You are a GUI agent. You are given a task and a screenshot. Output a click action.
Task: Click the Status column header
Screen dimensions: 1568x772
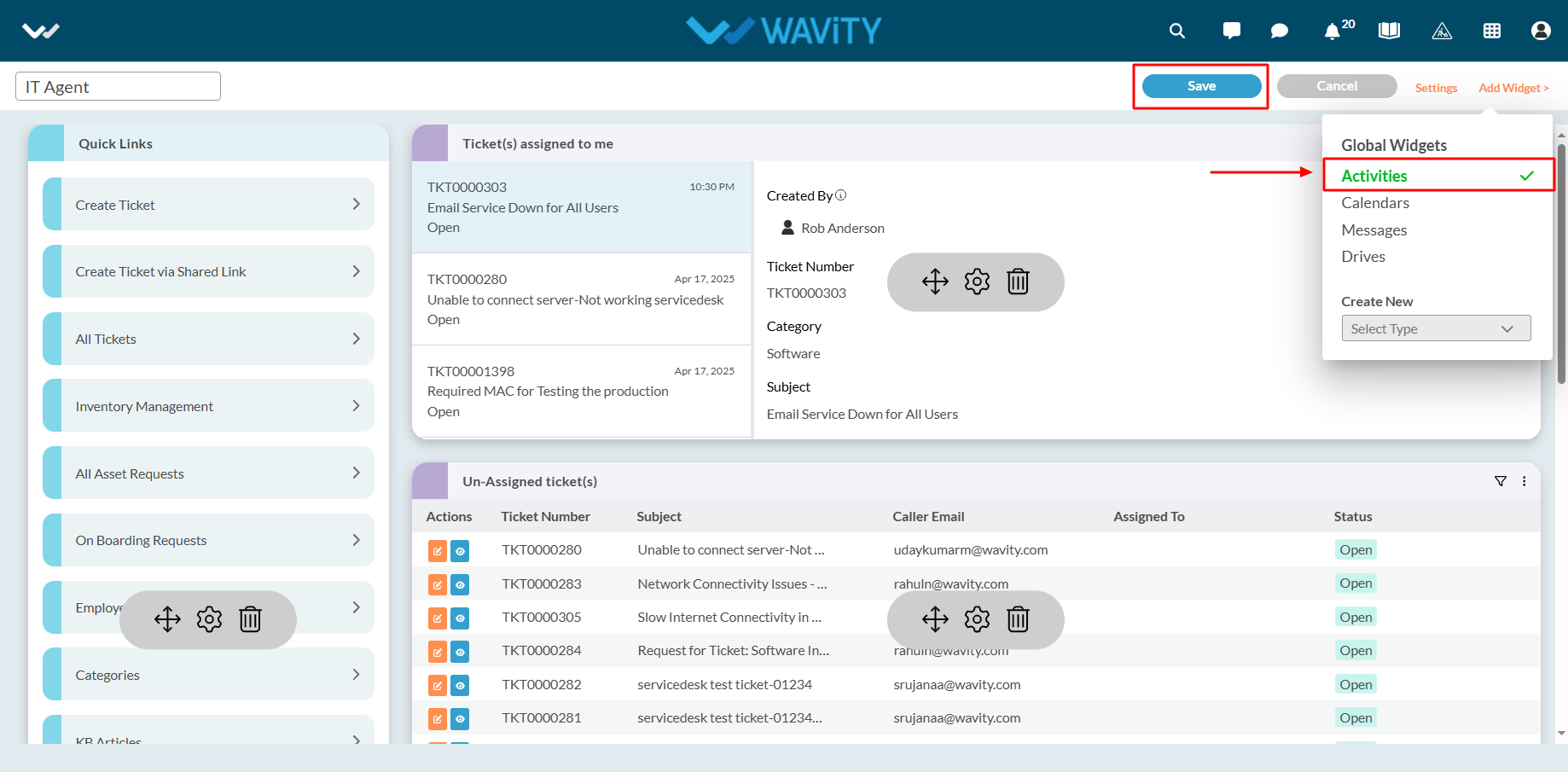click(x=1353, y=516)
